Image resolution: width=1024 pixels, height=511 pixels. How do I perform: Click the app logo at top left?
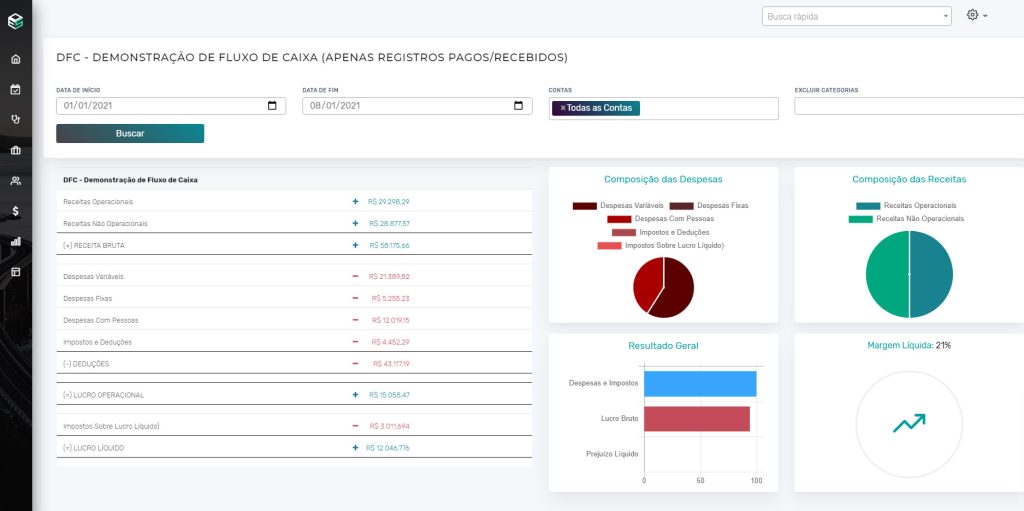point(16,22)
